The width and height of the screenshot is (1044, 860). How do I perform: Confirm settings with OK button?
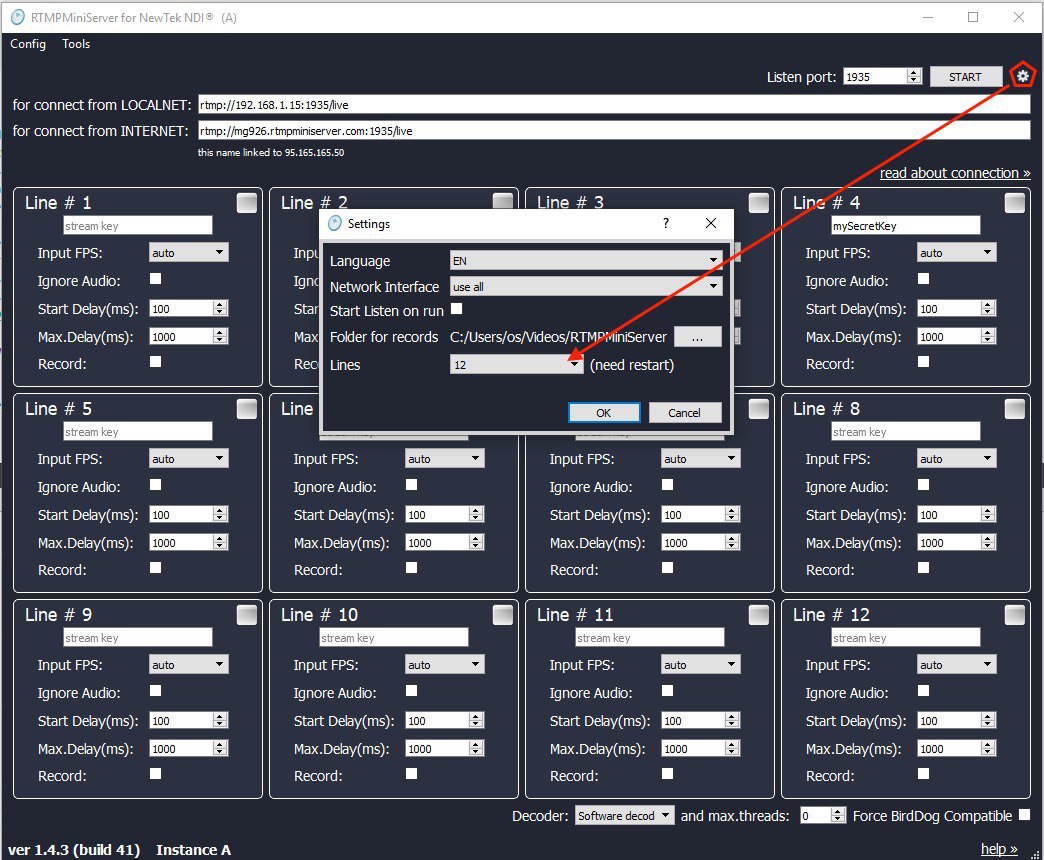[604, 413]
